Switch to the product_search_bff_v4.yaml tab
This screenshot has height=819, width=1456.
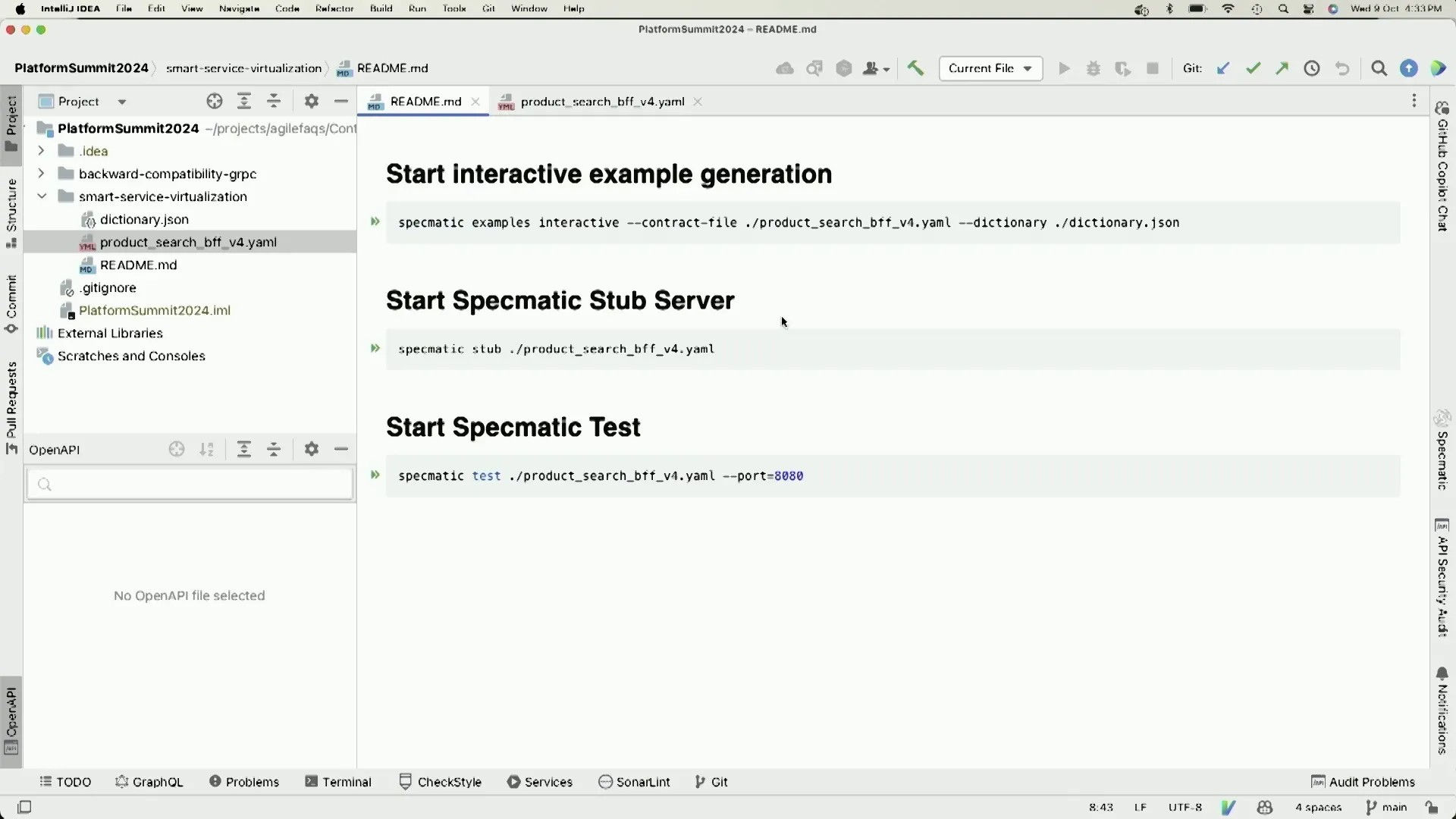[602, 101]
